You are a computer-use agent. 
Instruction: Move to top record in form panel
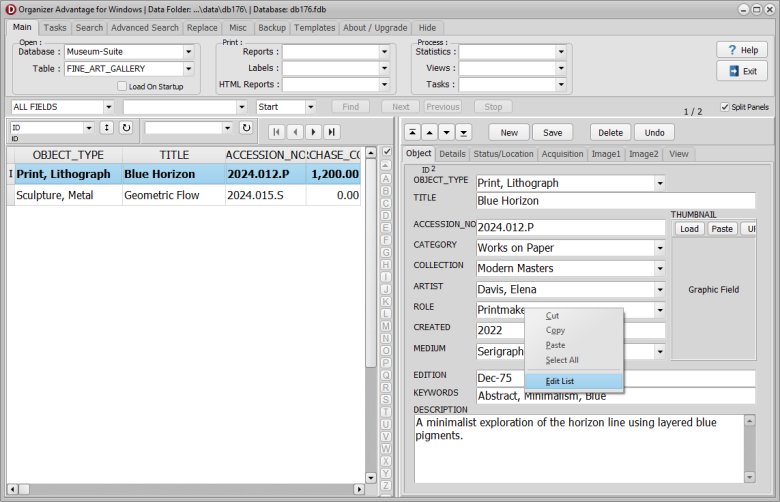tap(412, 132)
